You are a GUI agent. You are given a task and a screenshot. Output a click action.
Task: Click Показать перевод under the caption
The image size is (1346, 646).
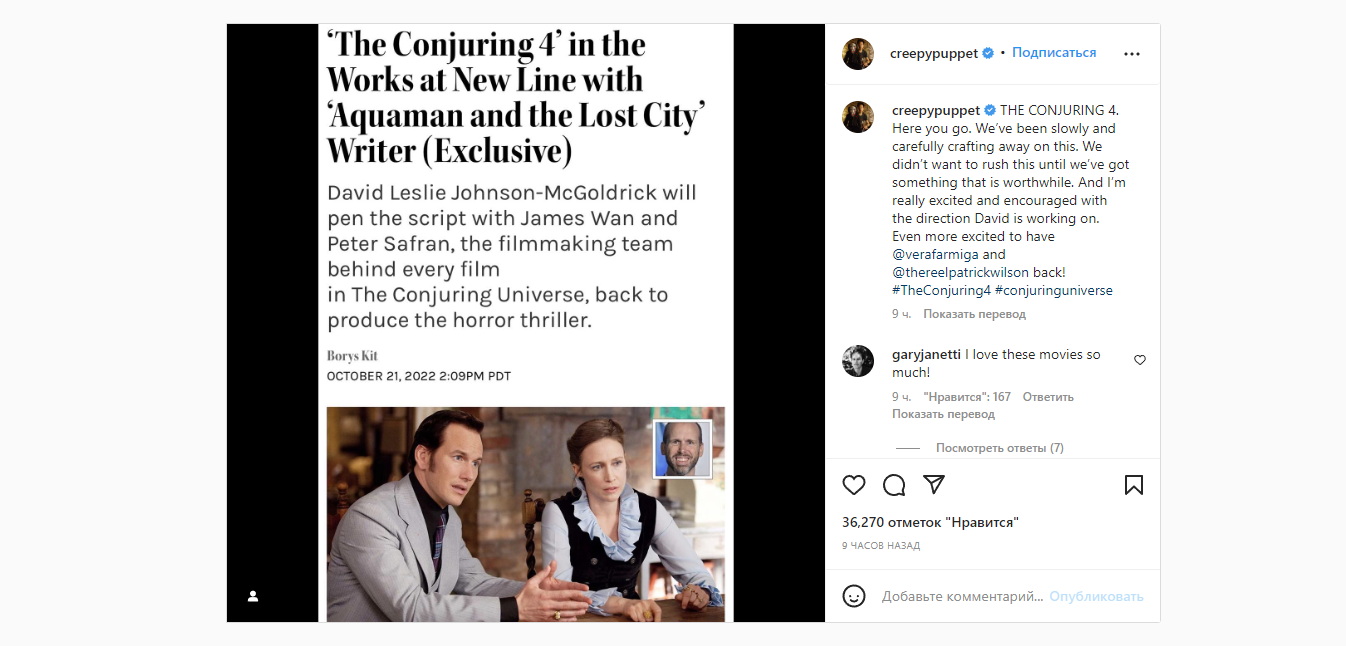point(974,314)
